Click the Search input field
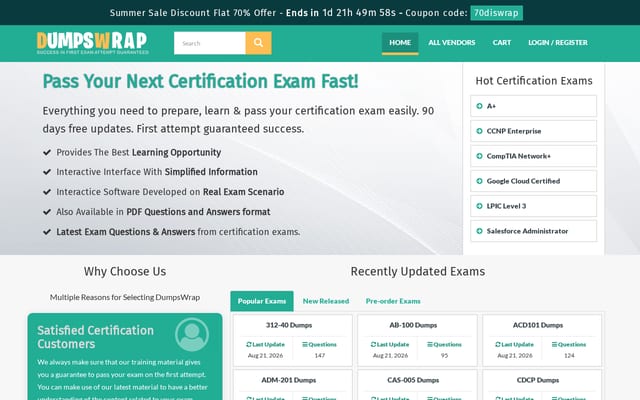This screenshot has width=640, height=400. (x=210, y=43)
